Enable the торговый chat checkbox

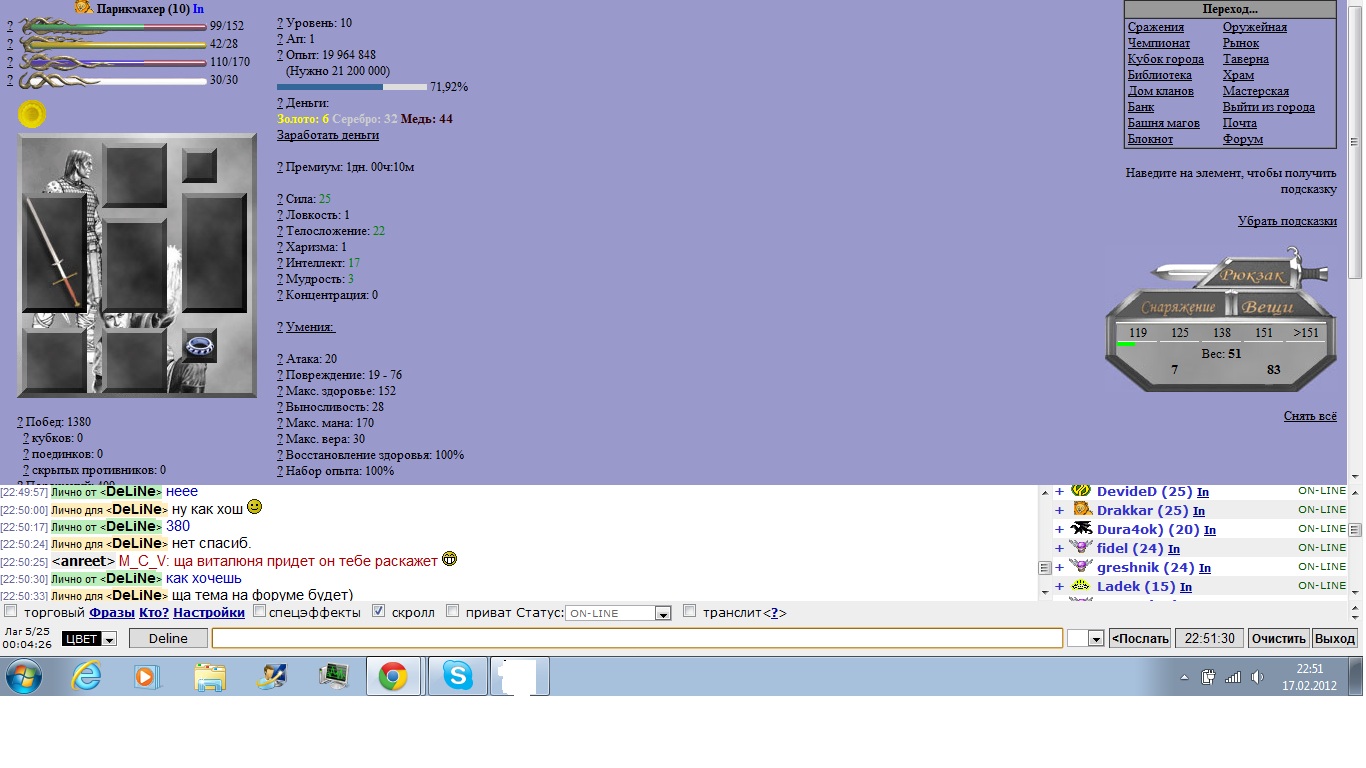click(11, 611)
